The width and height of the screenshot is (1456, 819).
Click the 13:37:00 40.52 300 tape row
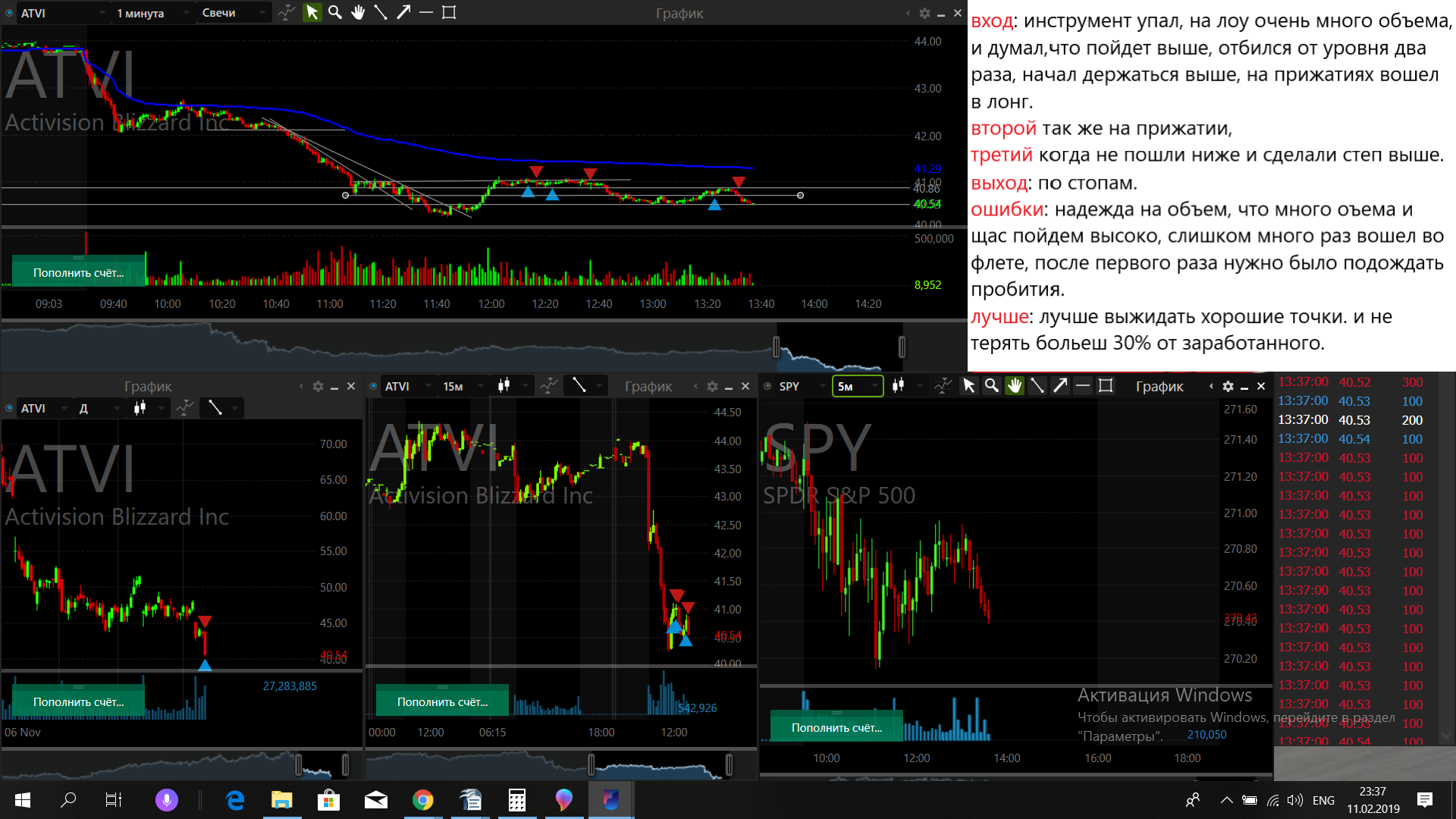point(1351,381)
